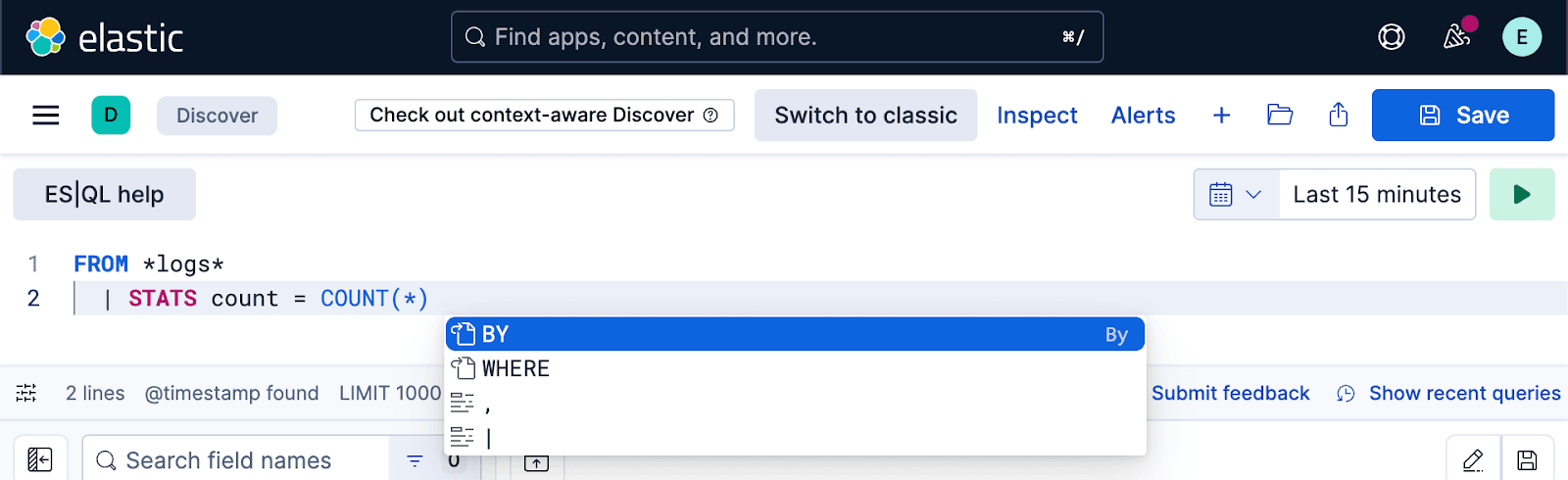This screenshot has height=480, width=1568.
Task: Click the edit visualization pencil icon
Action: [x=1473, y=460]
